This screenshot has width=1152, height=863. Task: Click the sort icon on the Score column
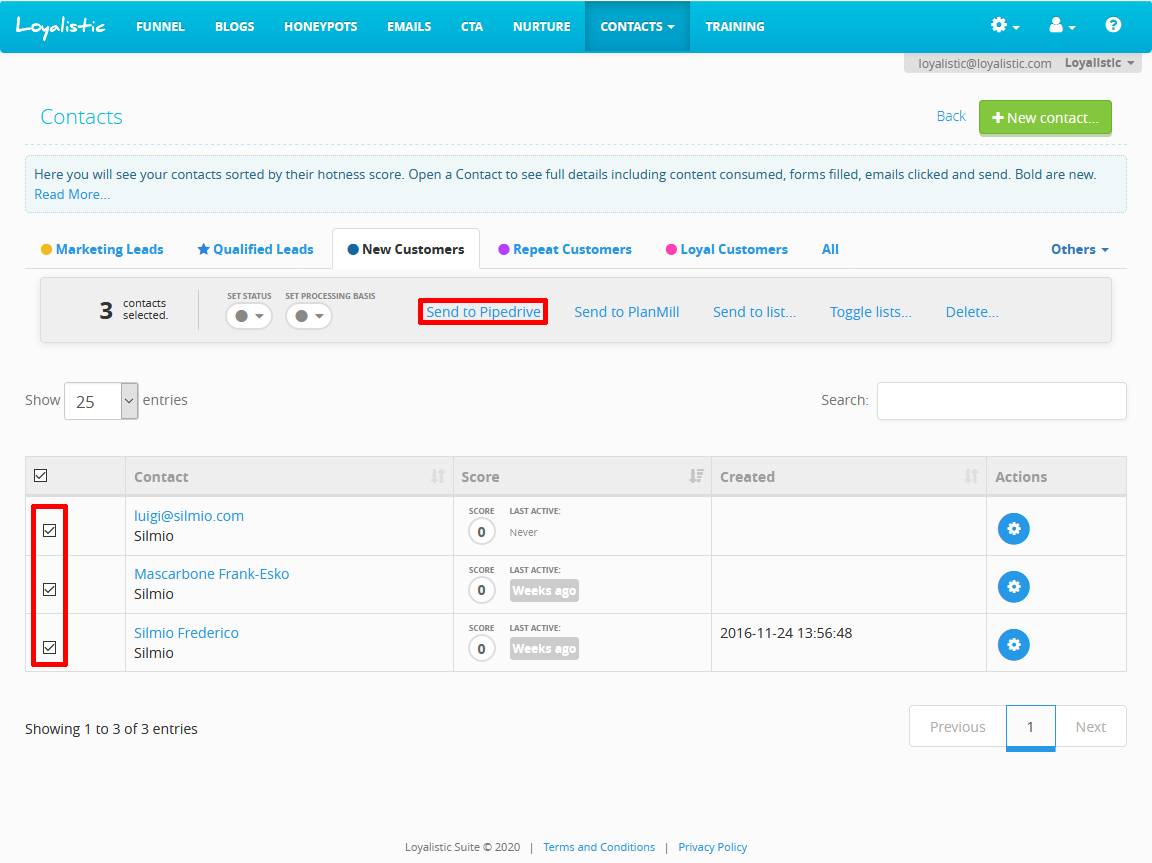(x=696, y=476)
